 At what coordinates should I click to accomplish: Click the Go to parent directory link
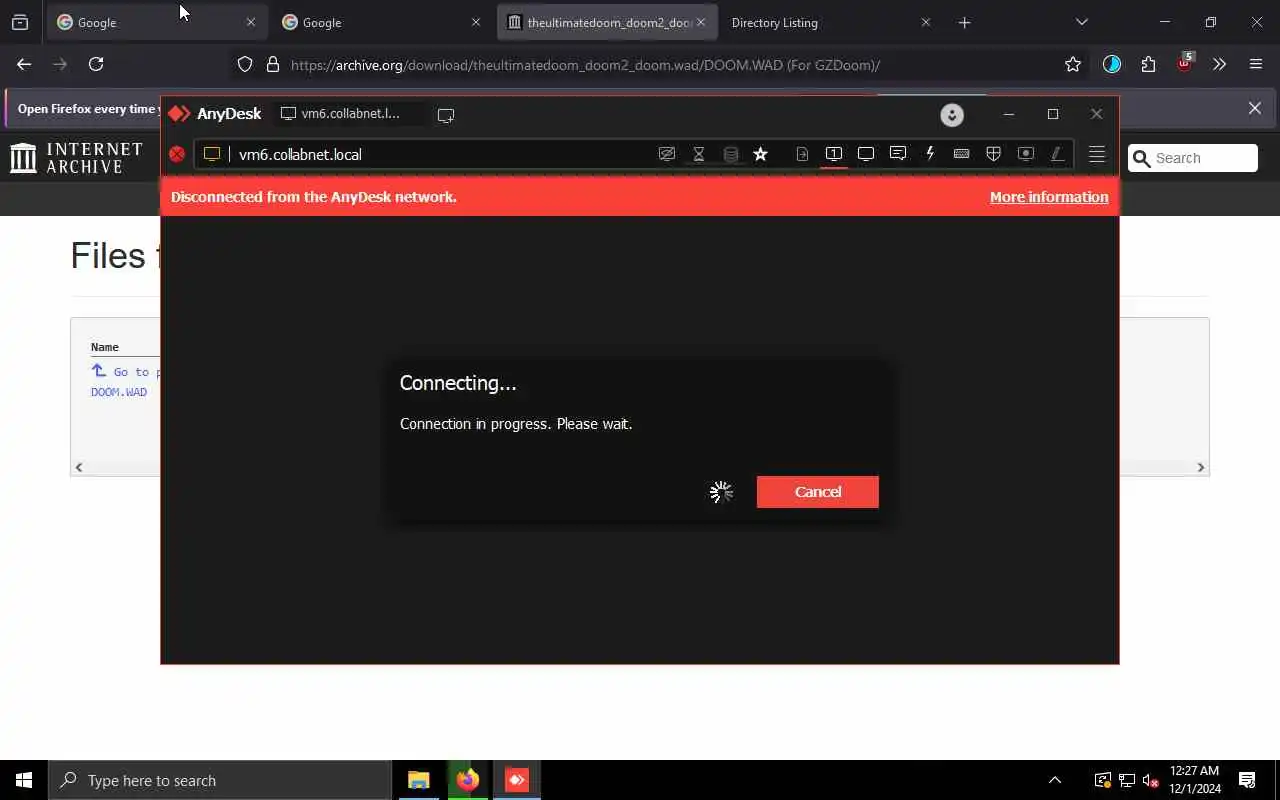click(125, 371)
